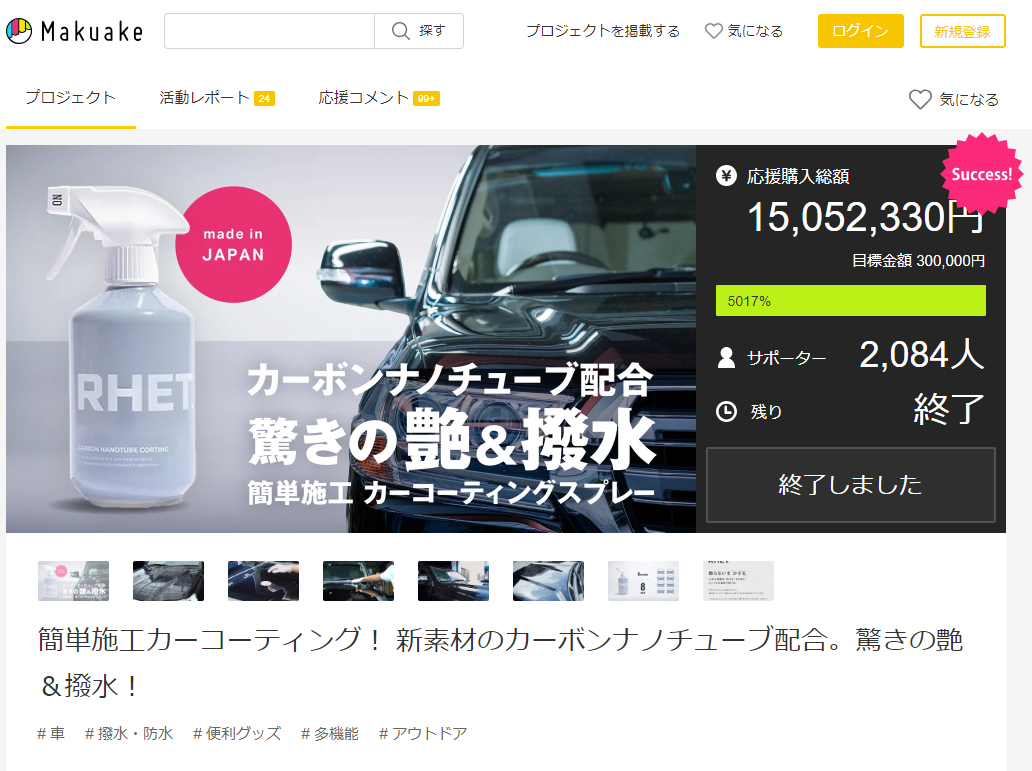This screenshot has width=1032, height=771.
Task: Click the green 5017% progress bar
Action: point(850,300)
